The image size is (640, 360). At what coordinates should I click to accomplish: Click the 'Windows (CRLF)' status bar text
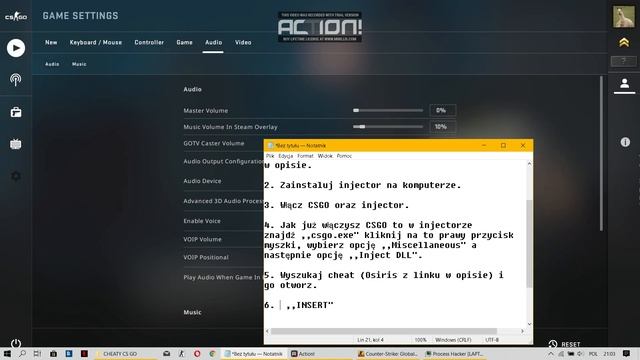pos(453,340)
